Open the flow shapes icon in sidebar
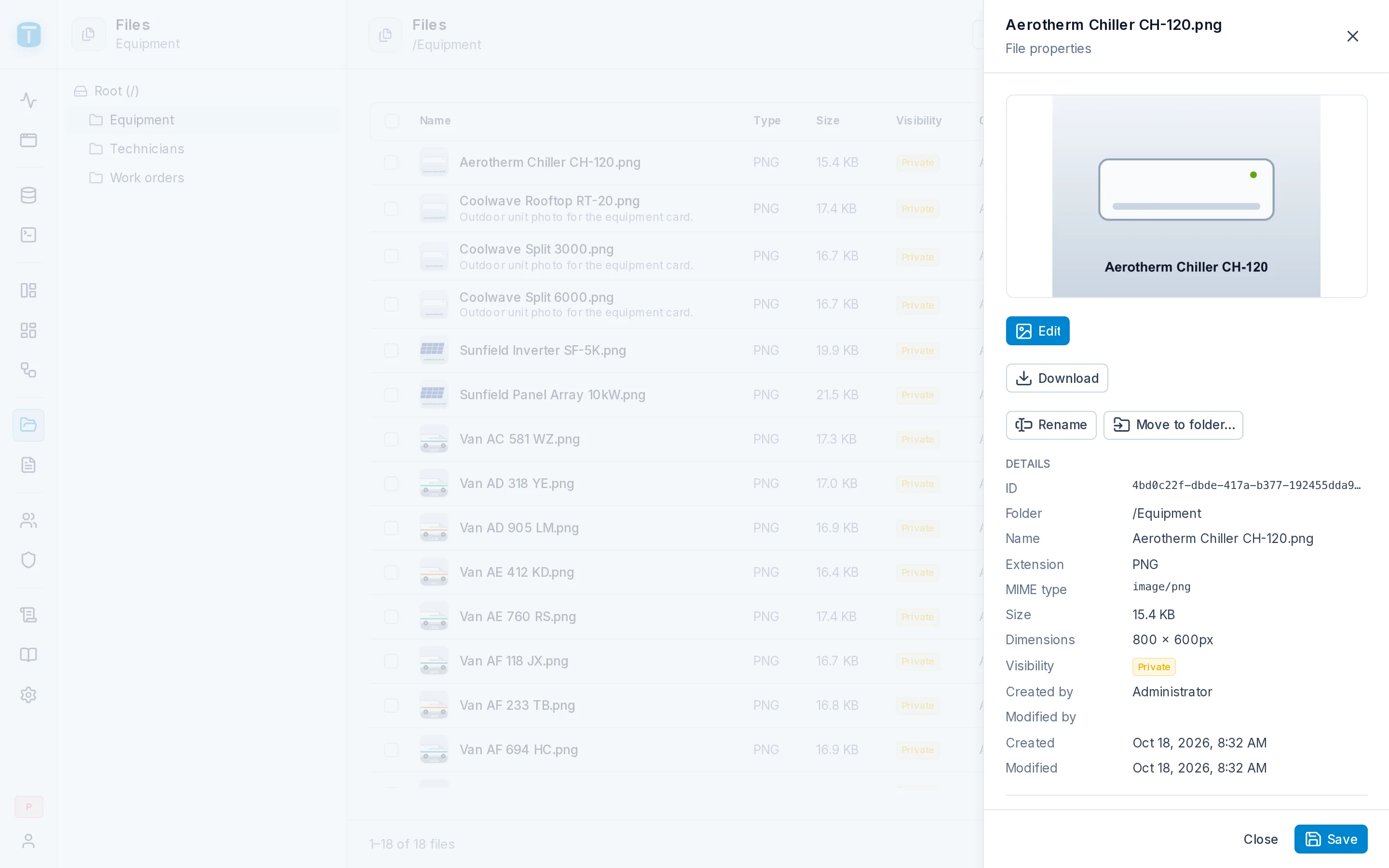The width and height of the screenshot is (1389, 868). 28,370
